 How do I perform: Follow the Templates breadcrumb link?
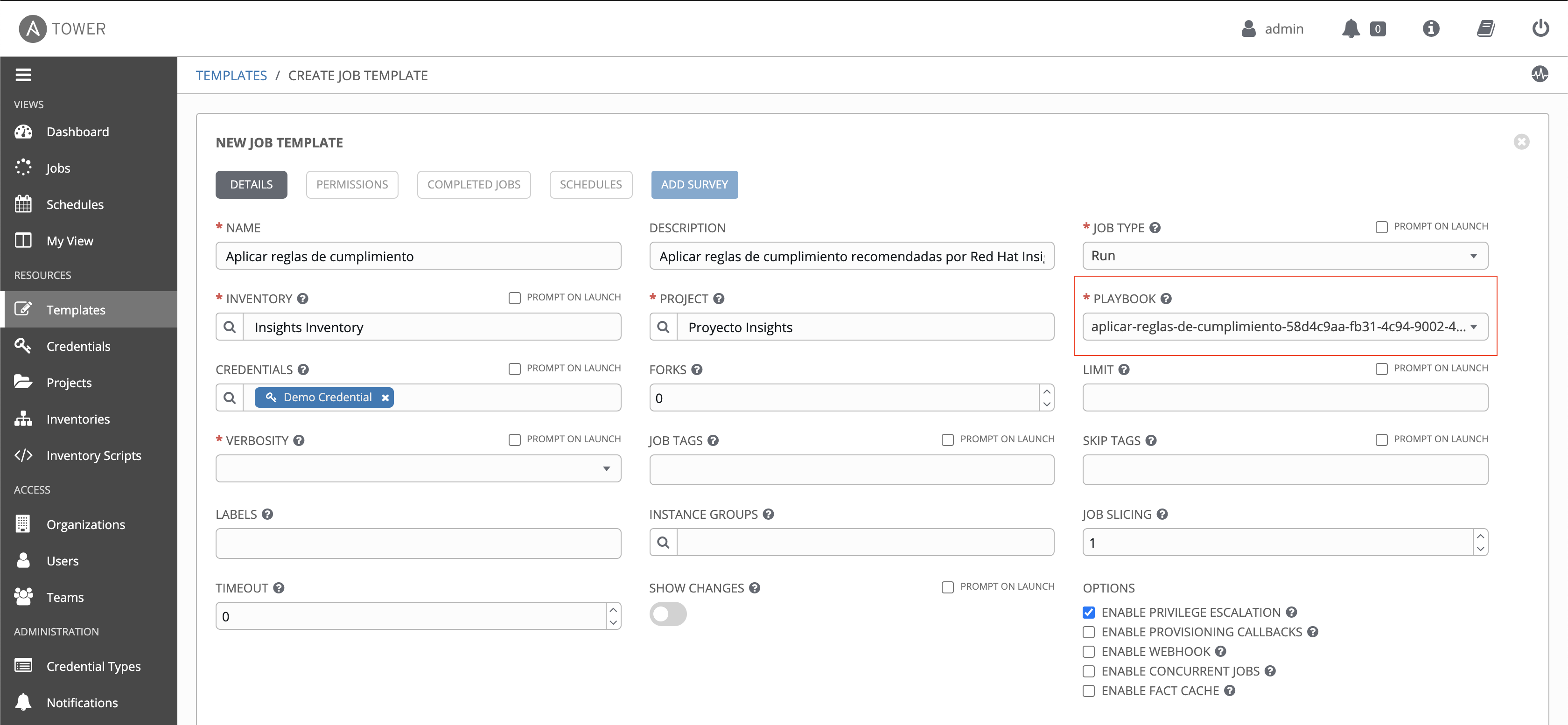click(231, 76)
